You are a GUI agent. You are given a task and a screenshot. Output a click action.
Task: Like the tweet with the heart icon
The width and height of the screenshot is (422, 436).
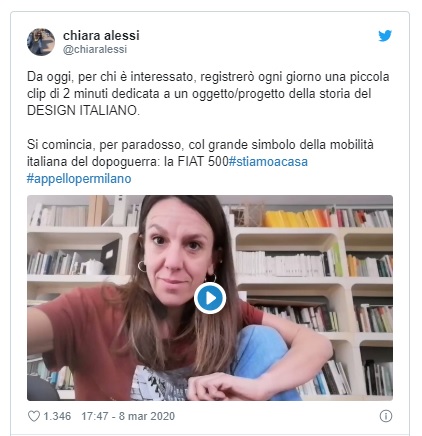click(x=34, y=416)
